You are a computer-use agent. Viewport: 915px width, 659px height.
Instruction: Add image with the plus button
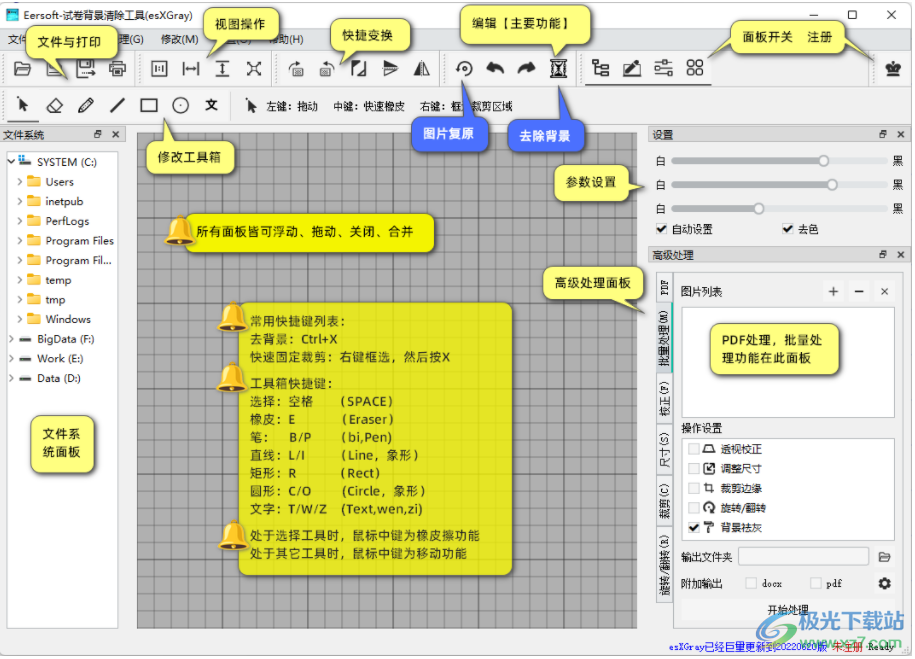(x=833, y=291)
